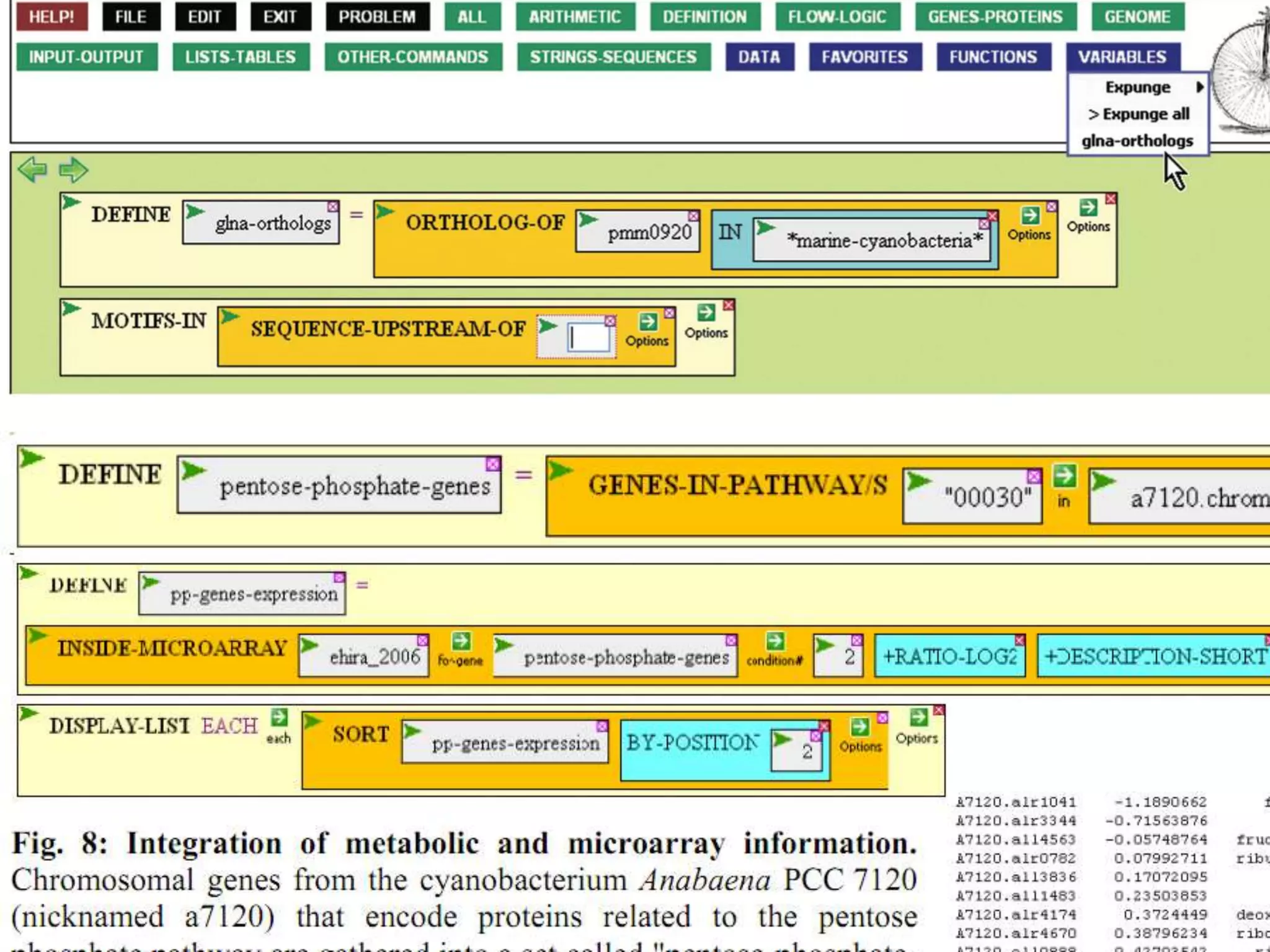This screenshot has width=1270, height=952.
Task: Click Options arrow inside SEQUENCE-UPSTREAM-OF block
Action: tap(647, 322)
